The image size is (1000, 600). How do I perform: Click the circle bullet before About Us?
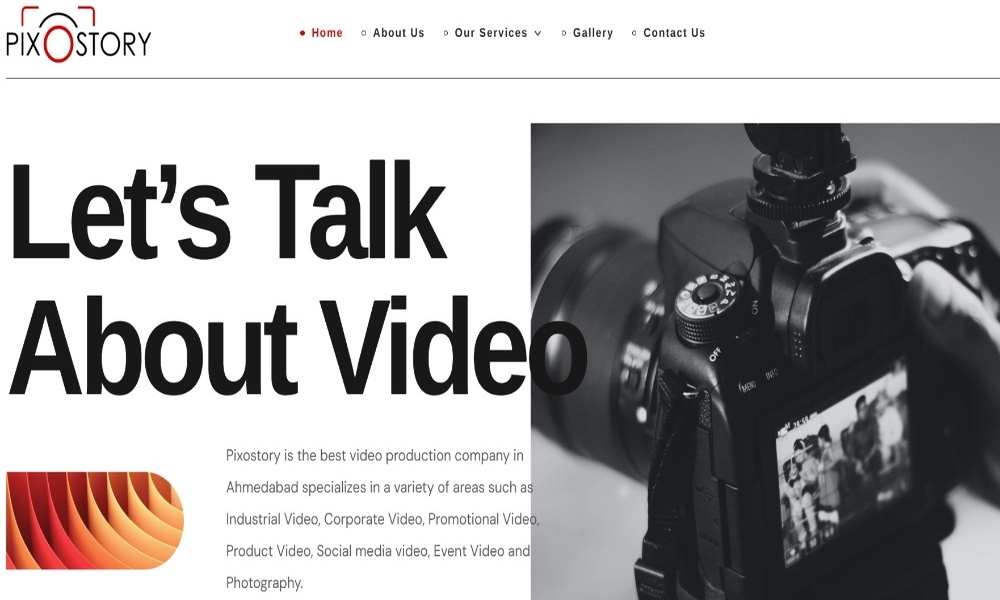[x=364, y=33]
